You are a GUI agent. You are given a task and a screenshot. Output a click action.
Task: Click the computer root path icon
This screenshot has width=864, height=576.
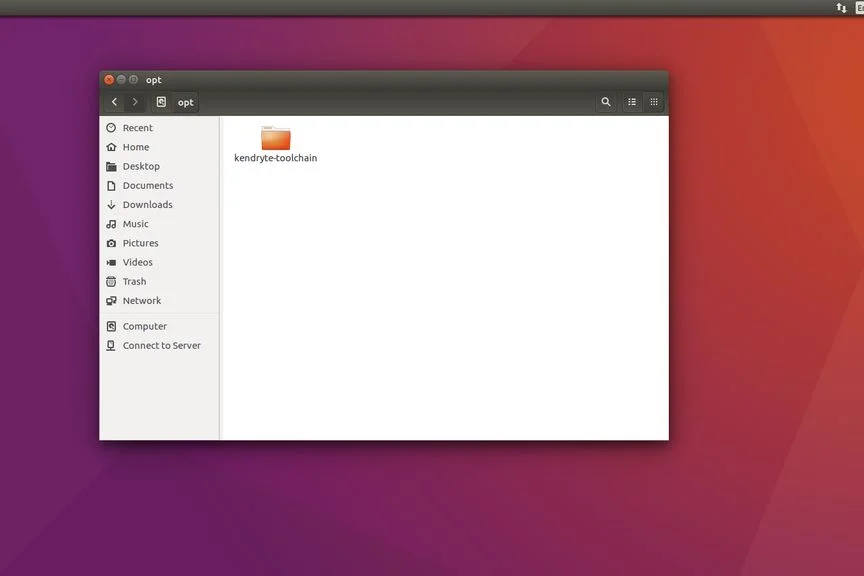tap(161, 102)
